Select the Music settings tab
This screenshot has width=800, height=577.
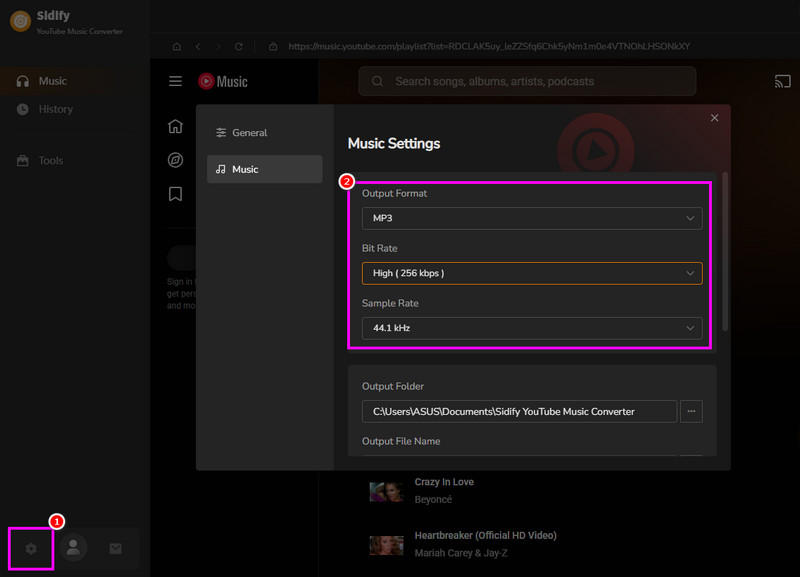tap(264, 169)
